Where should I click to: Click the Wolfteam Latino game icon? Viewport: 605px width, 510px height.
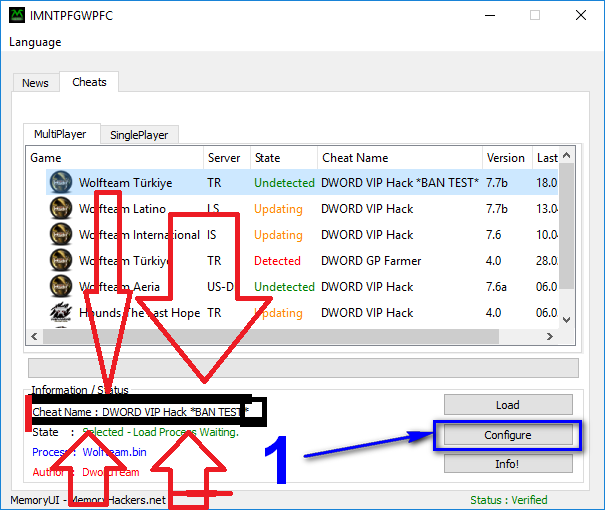61,208
